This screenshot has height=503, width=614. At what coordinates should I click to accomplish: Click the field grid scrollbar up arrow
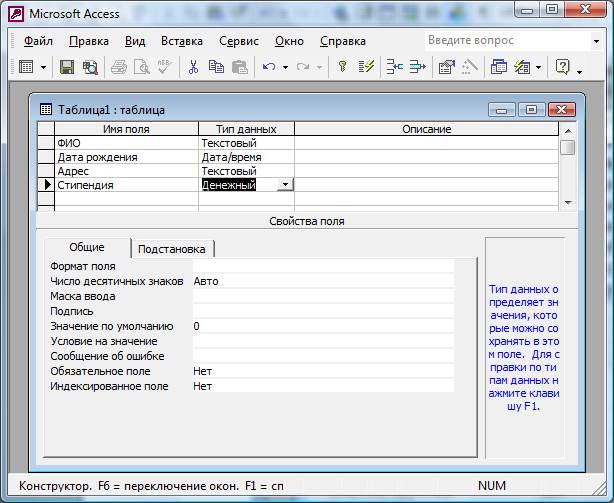click(x=568, y=131)
